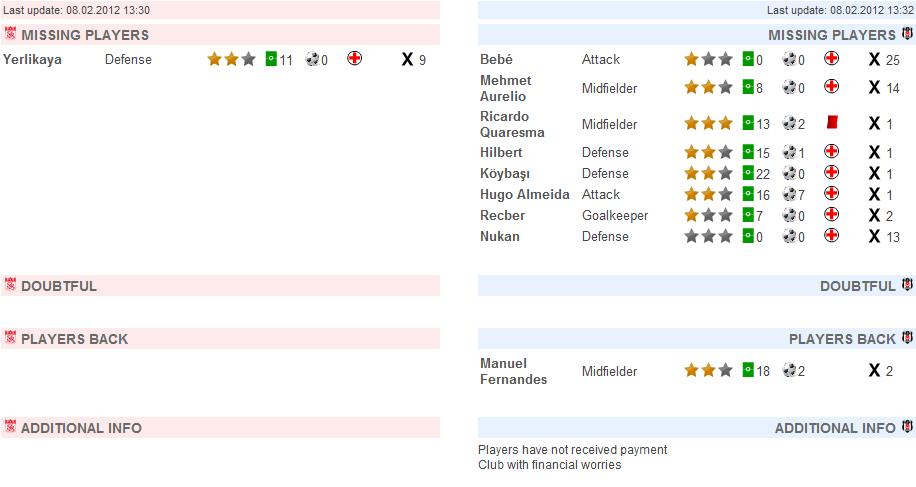Click the 'Club with financial worries' text
The height and width of the screenshot is (487, 916).
[x=549, y=465]
